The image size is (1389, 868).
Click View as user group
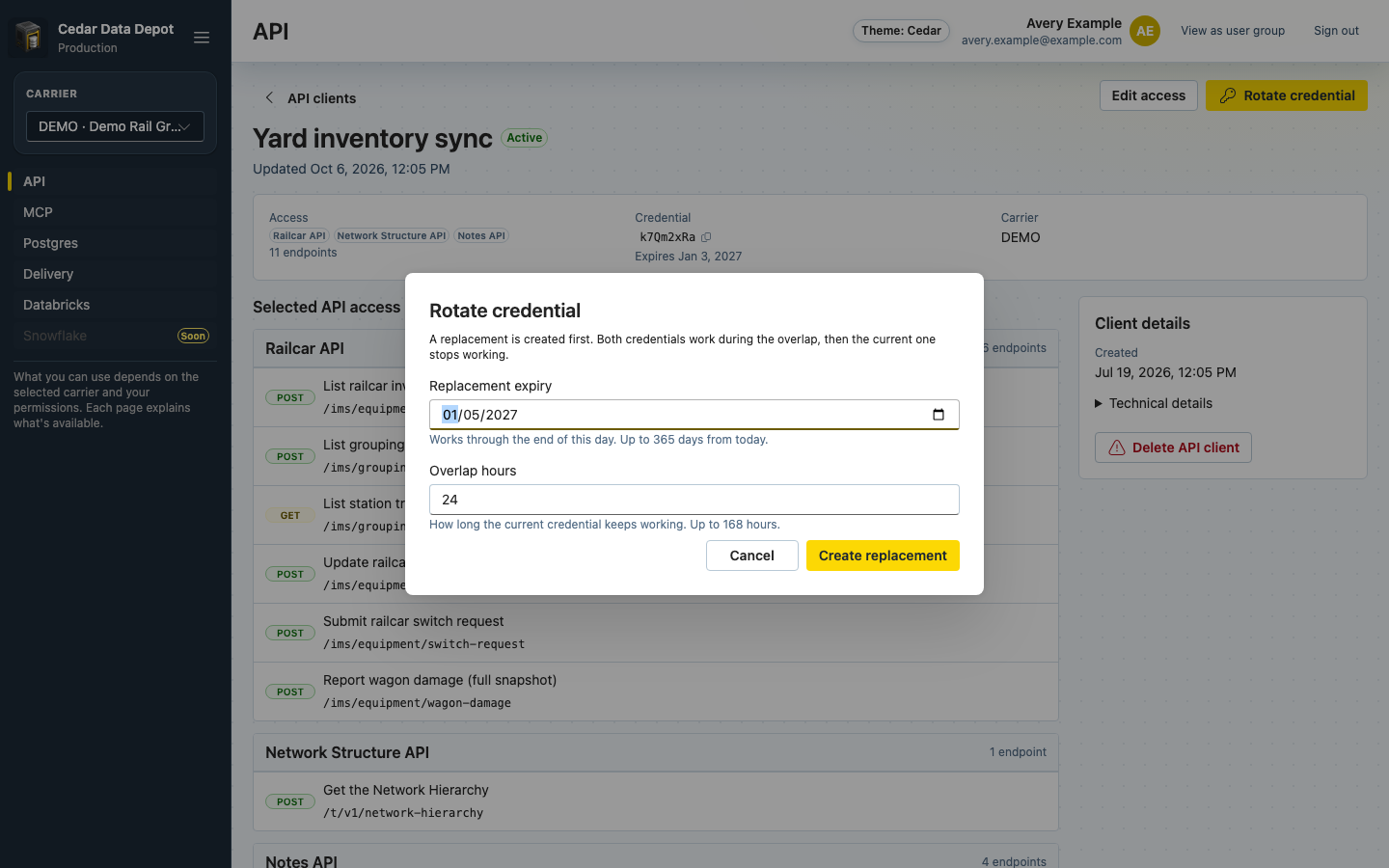(x=1233, y=31)
